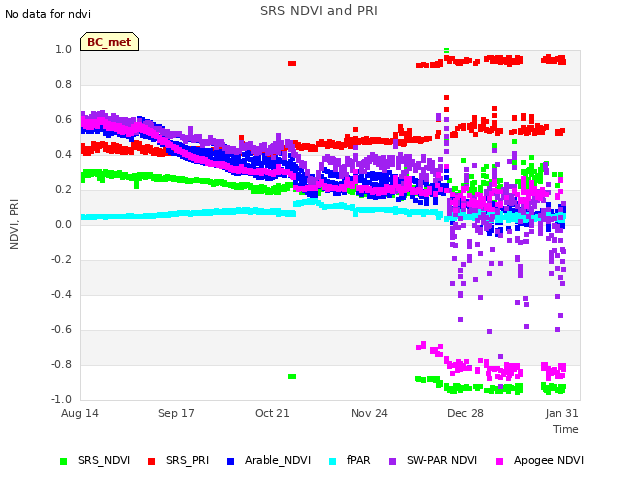Click the 0.2 y-axis tick label
The image size is (640, 480).
coord(63,189)
